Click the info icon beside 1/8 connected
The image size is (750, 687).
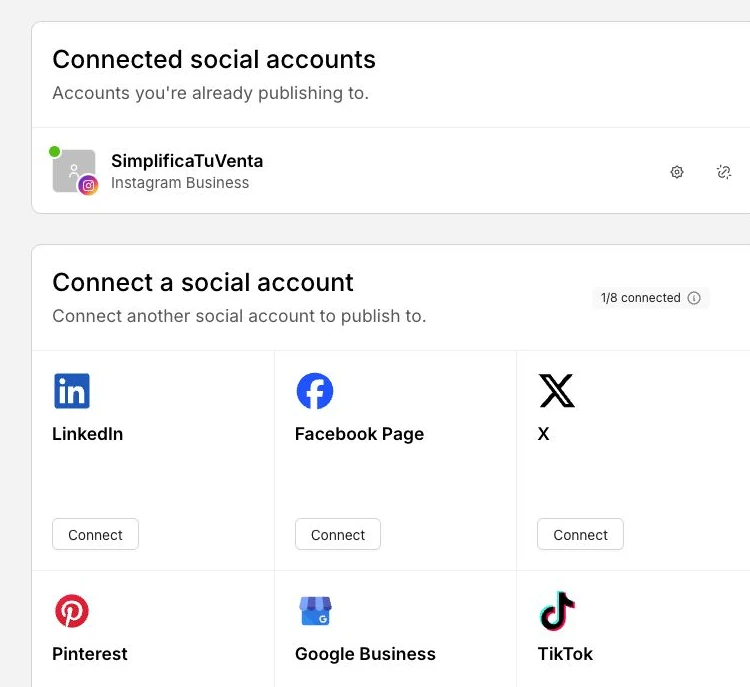[694, 298]
